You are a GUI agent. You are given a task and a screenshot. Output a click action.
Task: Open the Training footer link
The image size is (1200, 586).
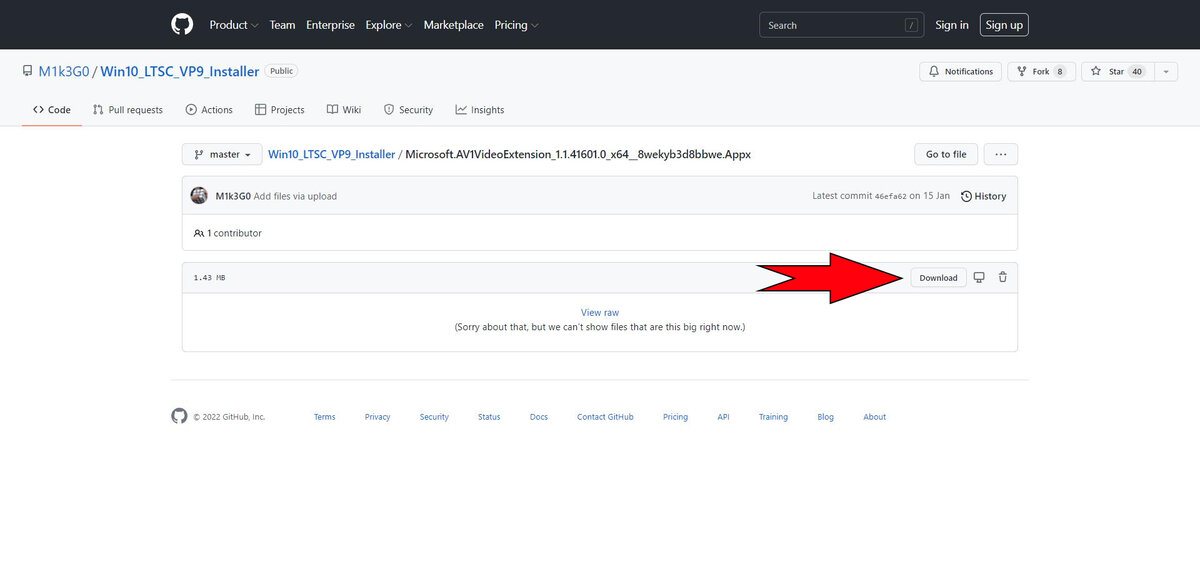773,417
